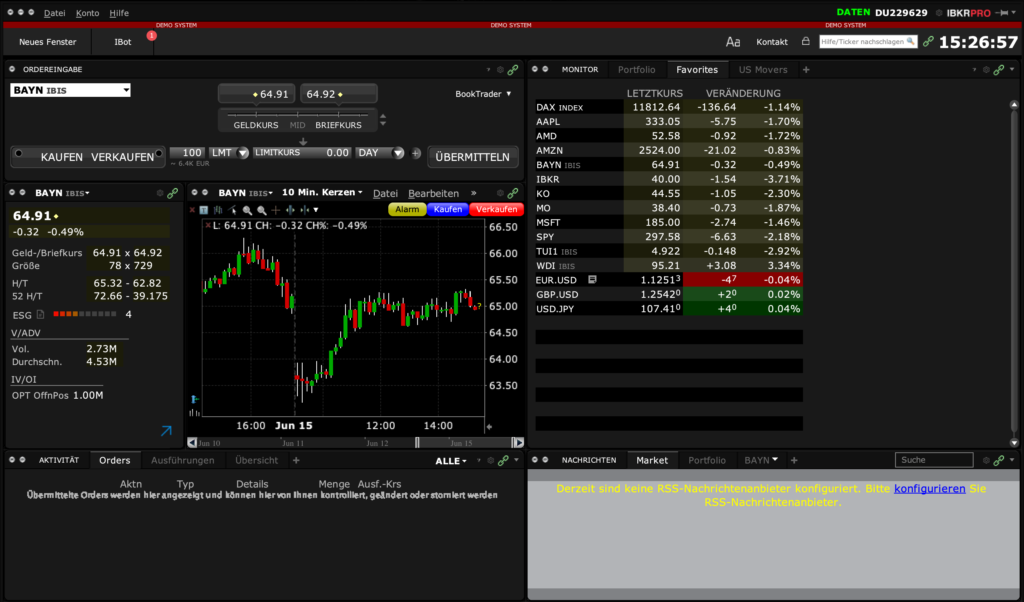
Task: Click the gear icon left of IBKRPRO
Action: pos(939,12)
